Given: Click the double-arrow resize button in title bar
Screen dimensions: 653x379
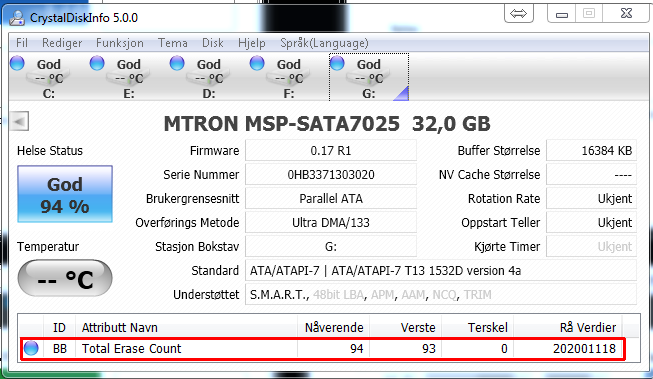Looking at the screenshot, I should pyautogui.click(x=518, y=14).
